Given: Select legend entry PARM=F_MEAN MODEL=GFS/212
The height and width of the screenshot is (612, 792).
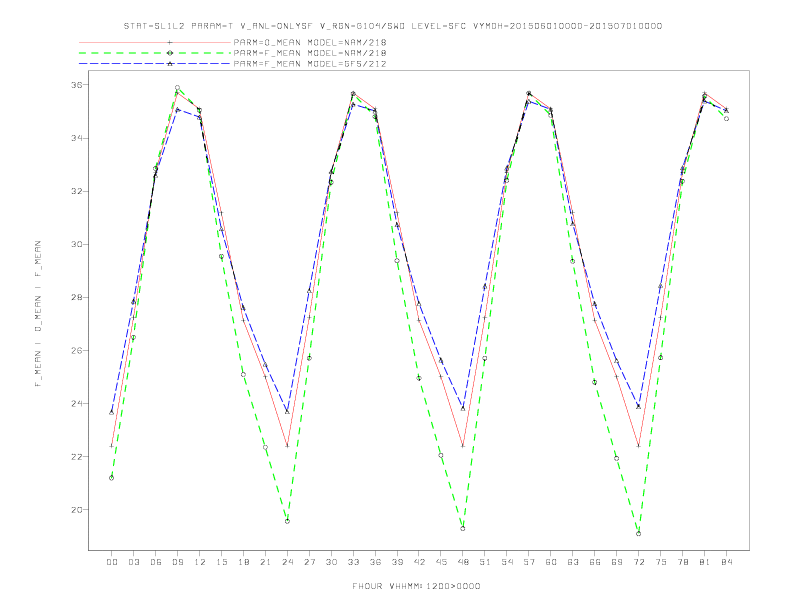Looking at the screenshot, I should (x=310, y=64).
